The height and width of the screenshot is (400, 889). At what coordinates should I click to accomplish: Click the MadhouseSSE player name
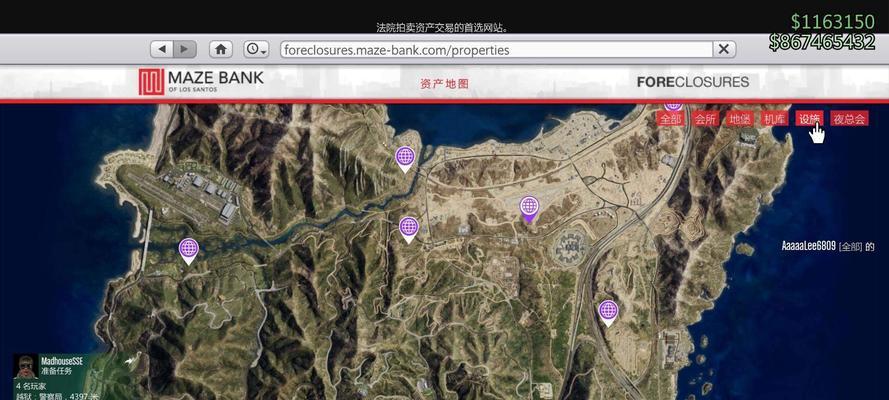[x=63, y=361]
